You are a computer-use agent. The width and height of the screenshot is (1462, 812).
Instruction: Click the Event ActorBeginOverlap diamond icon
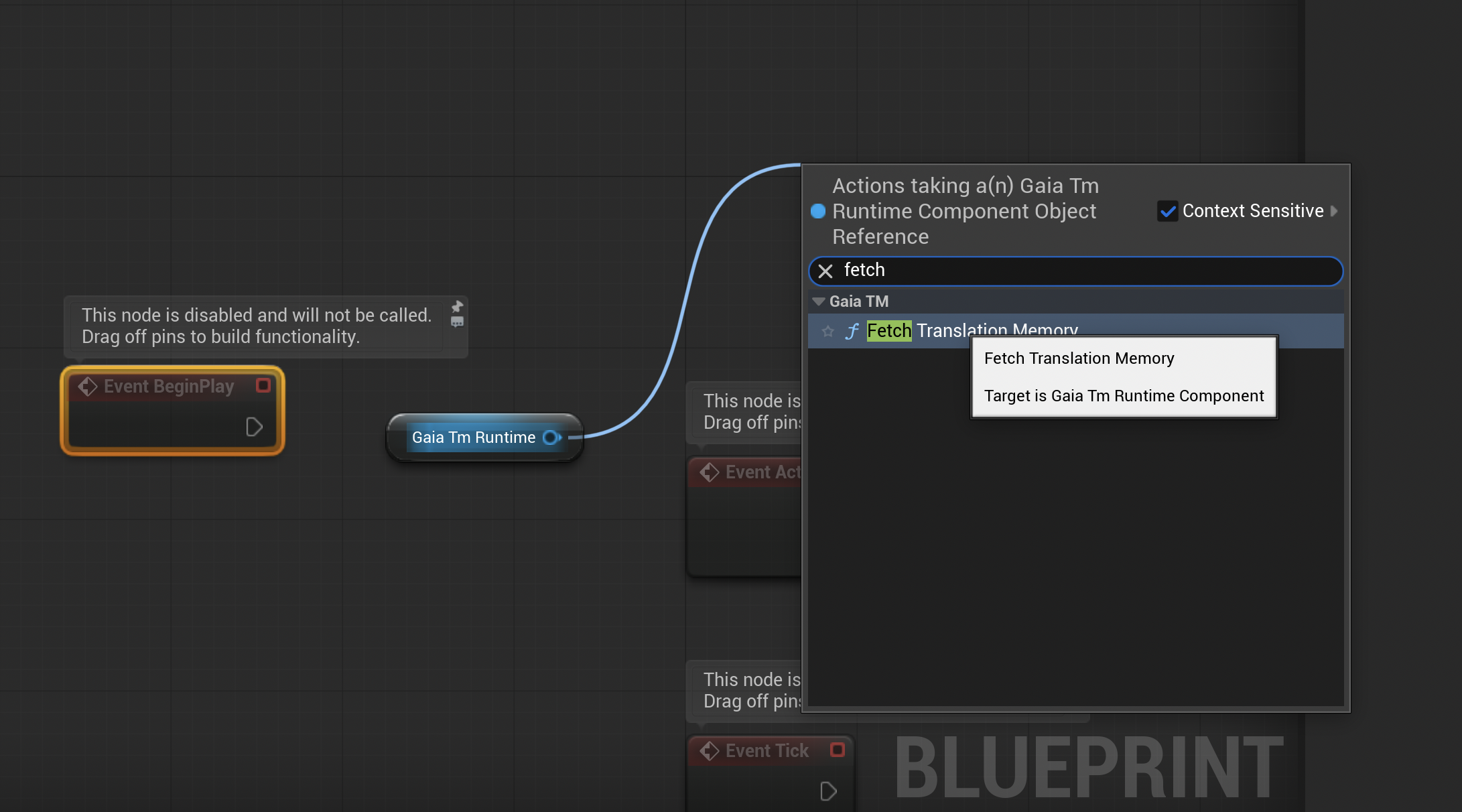point(710,472)
